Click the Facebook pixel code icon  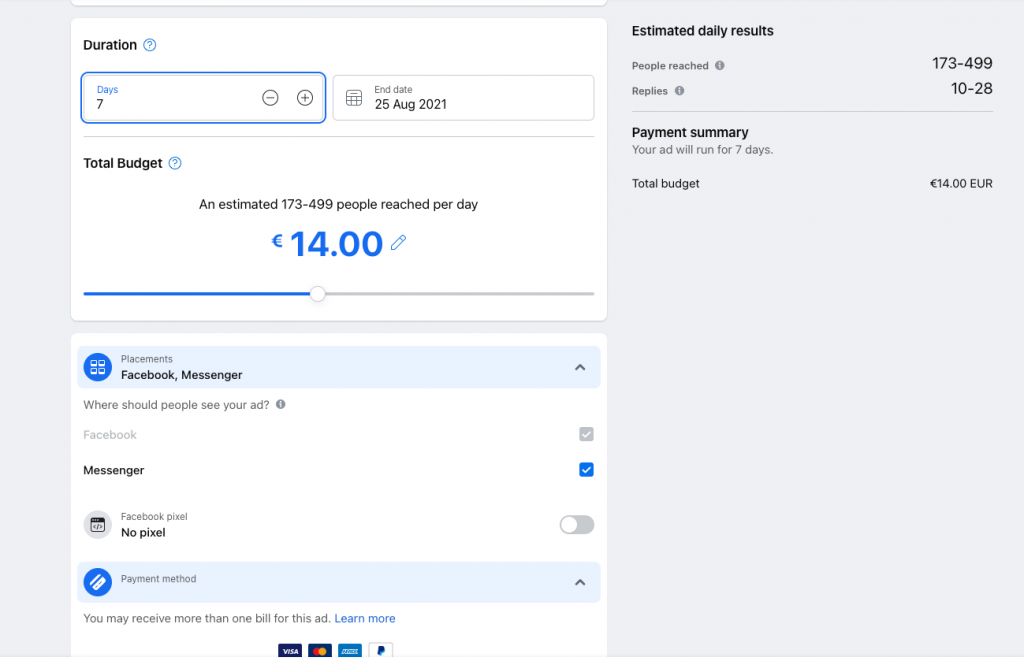pyautogui.click(x=98, y=524)
